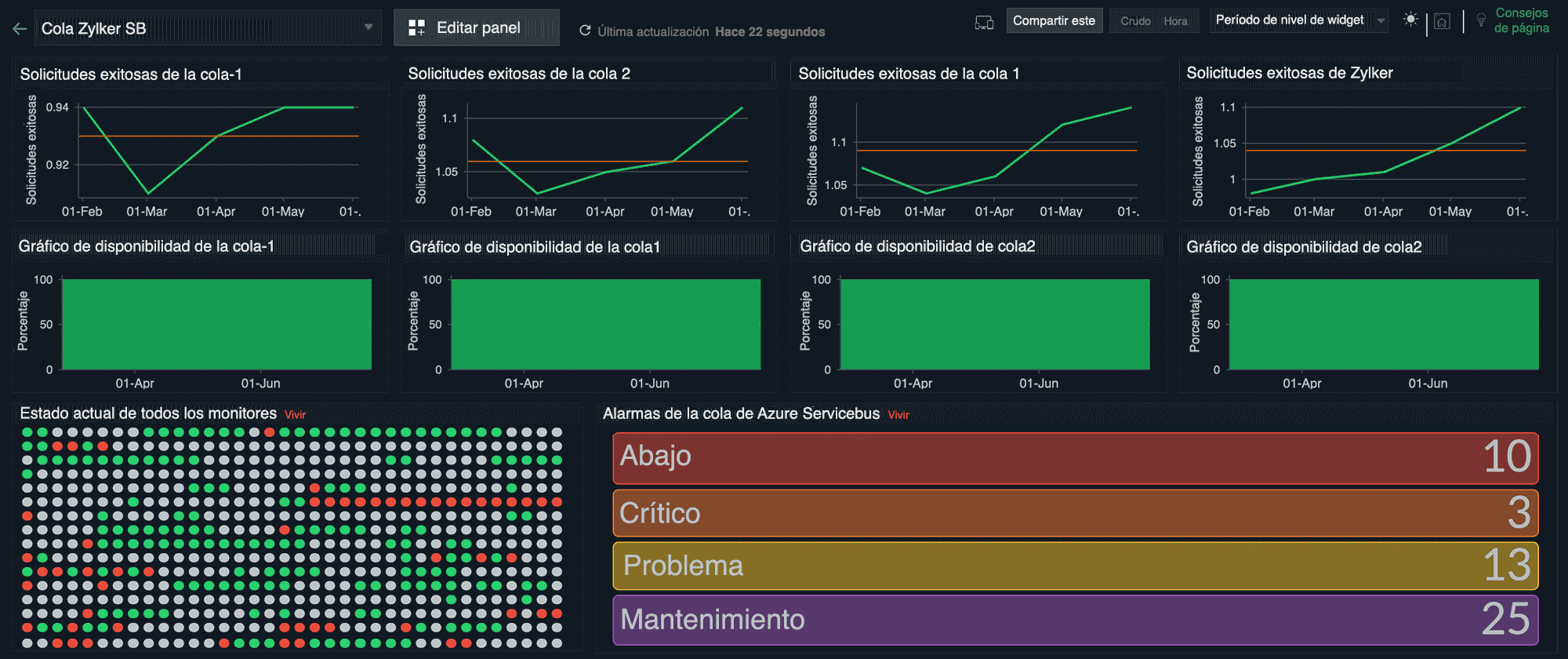1568x659 pixels.
Task: Open the Período de nivel de widget dropdown
Action: coord(1299,20)
